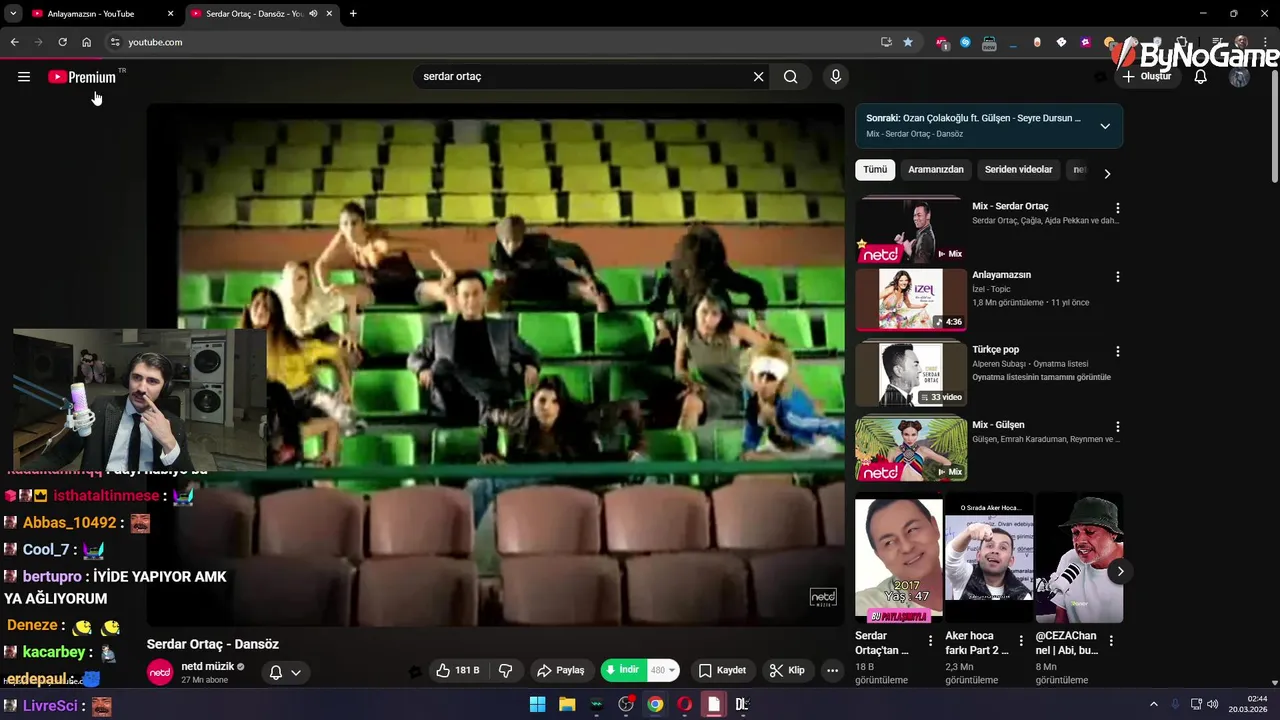Go to browser home page
The image size is (1280, 720).
(86, 42)
